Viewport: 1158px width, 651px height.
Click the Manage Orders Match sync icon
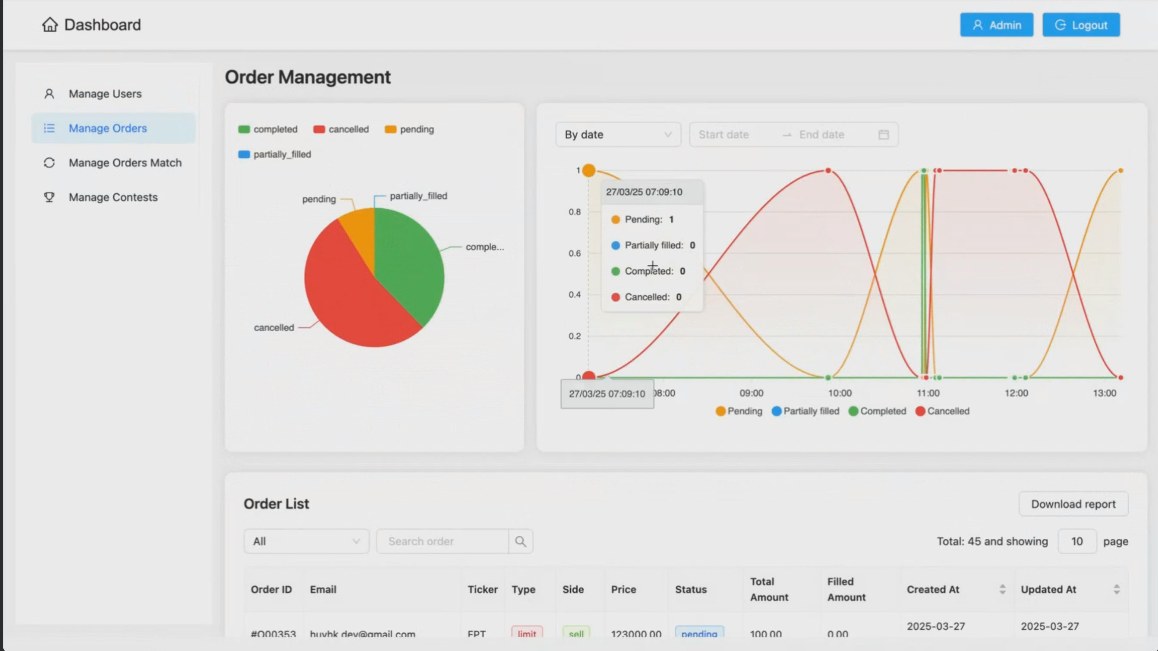coord(49,163)
